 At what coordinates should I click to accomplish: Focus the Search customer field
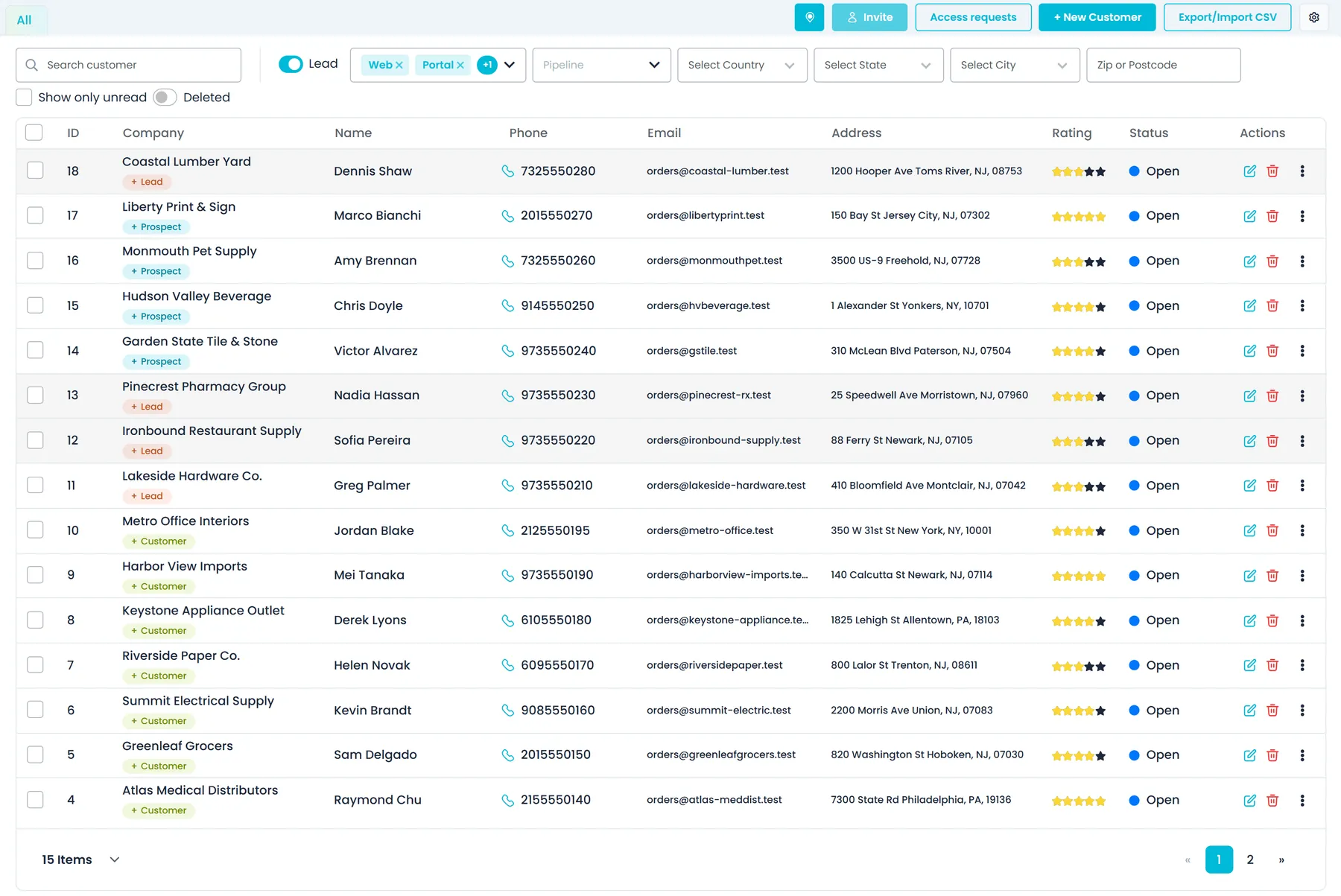(128, 65)
